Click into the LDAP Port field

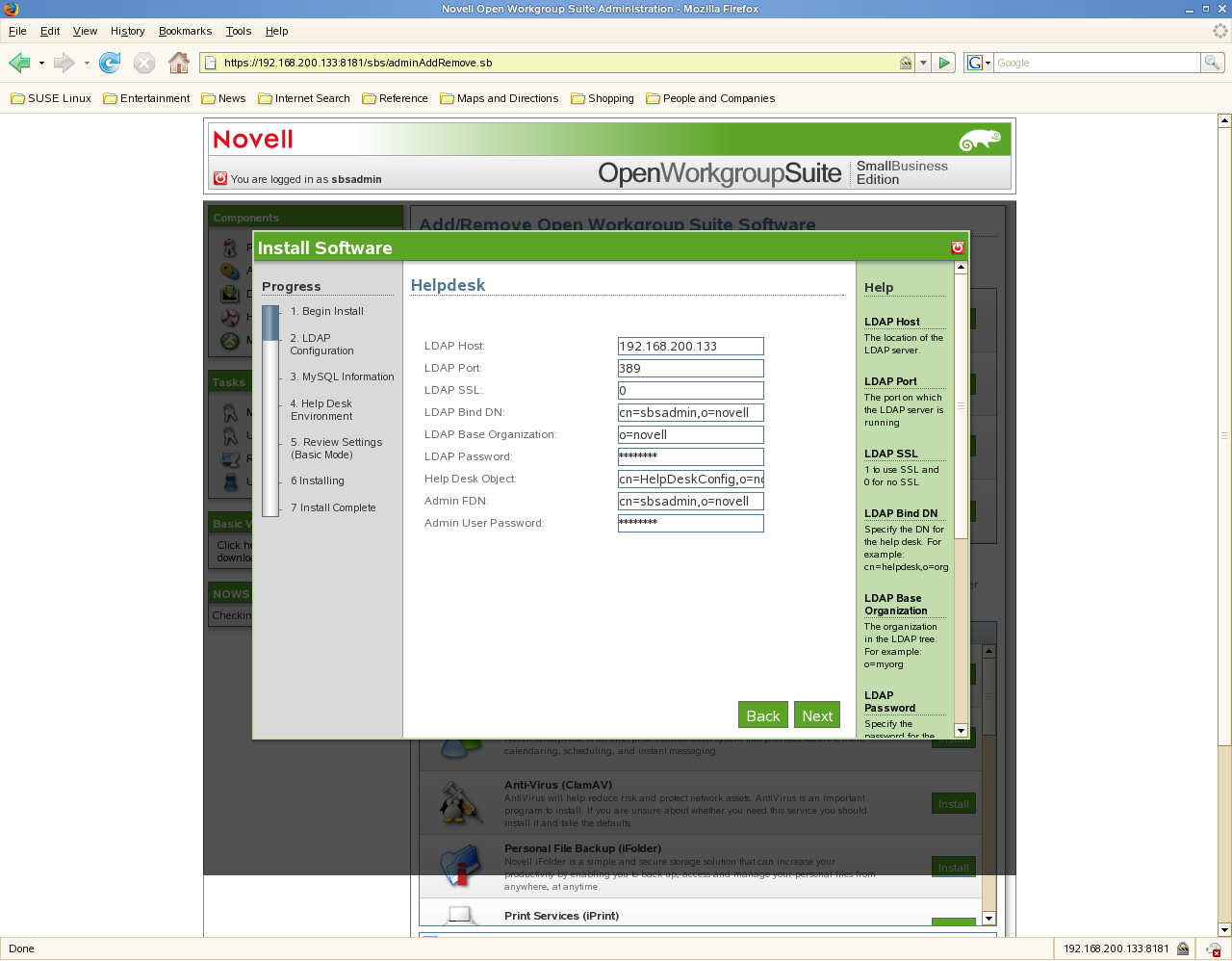[x=691, y=369]
